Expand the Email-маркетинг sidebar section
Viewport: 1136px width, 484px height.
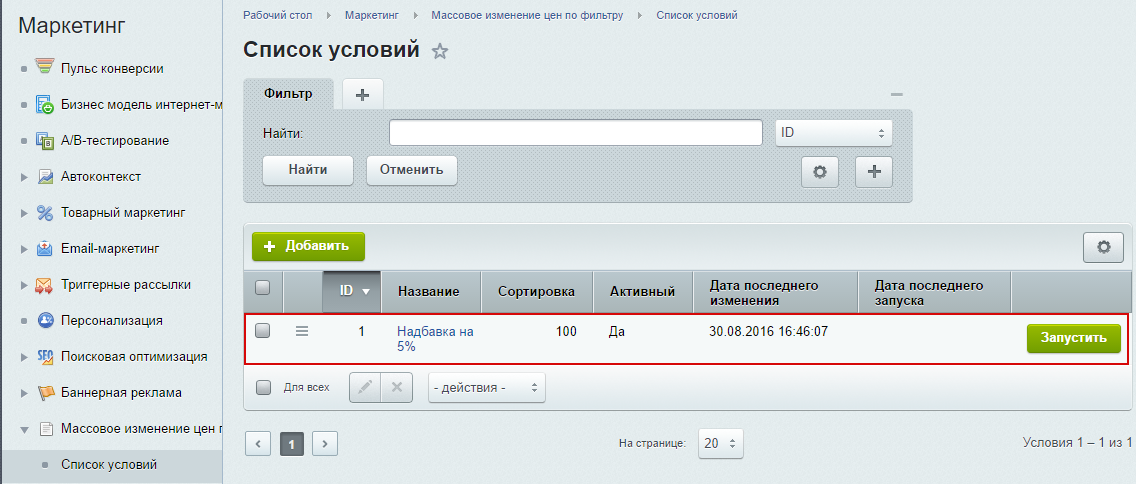pos(25,249)
